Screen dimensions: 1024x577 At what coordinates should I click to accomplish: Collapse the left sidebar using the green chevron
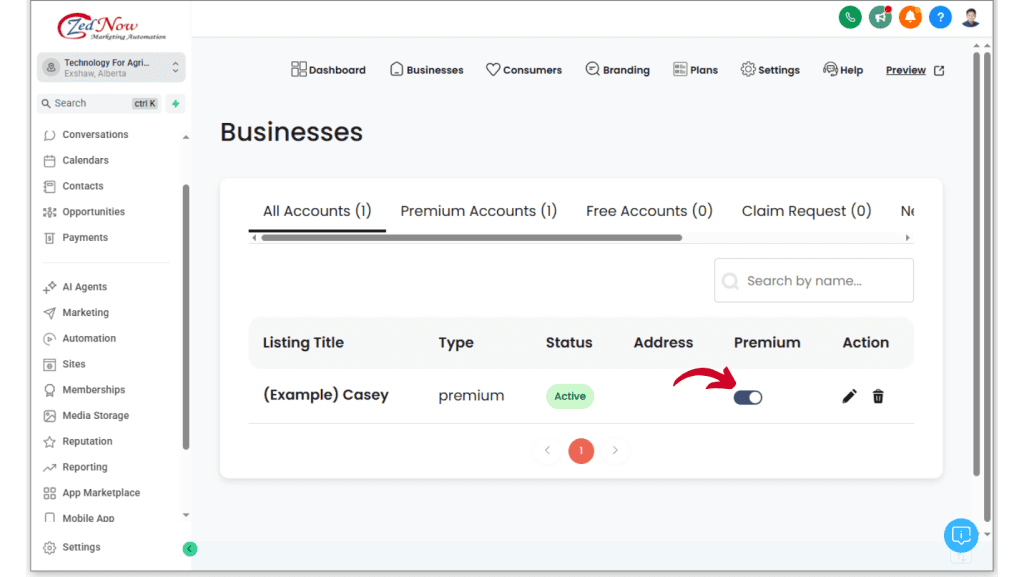190,548
